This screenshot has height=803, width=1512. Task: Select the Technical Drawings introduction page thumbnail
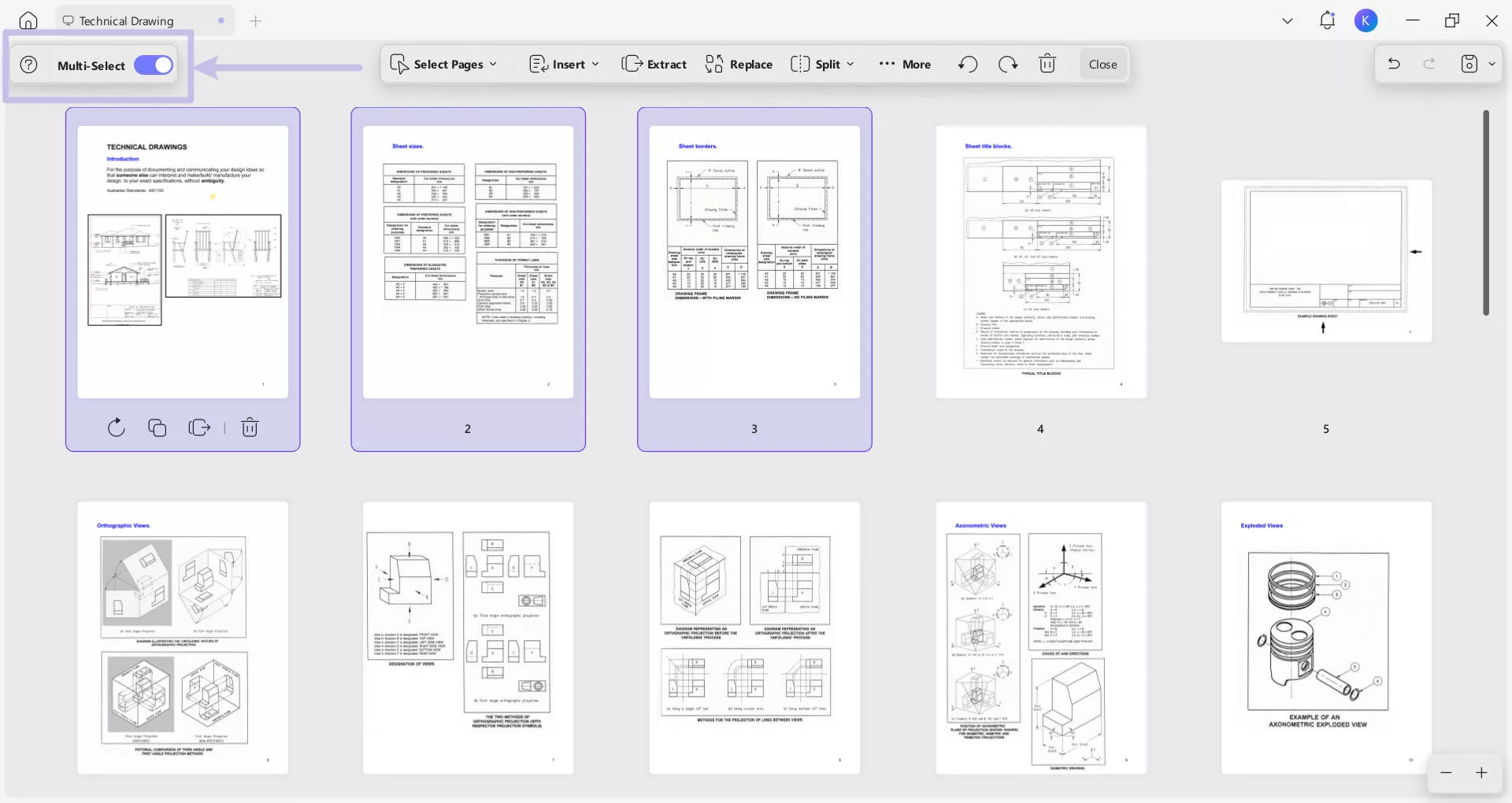(x=183, y=262)
